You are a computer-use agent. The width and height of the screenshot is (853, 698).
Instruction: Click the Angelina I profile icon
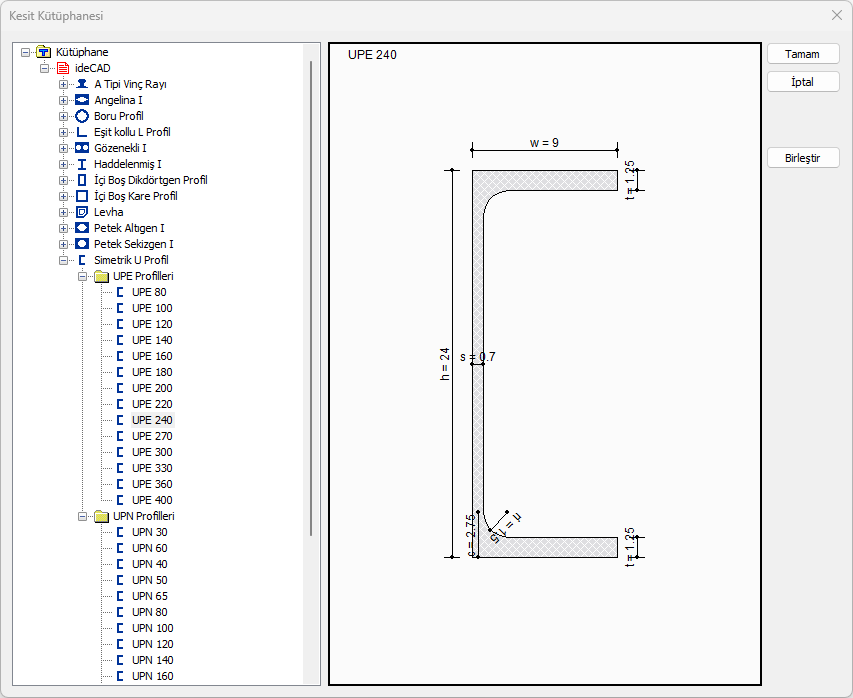point(82,100)
